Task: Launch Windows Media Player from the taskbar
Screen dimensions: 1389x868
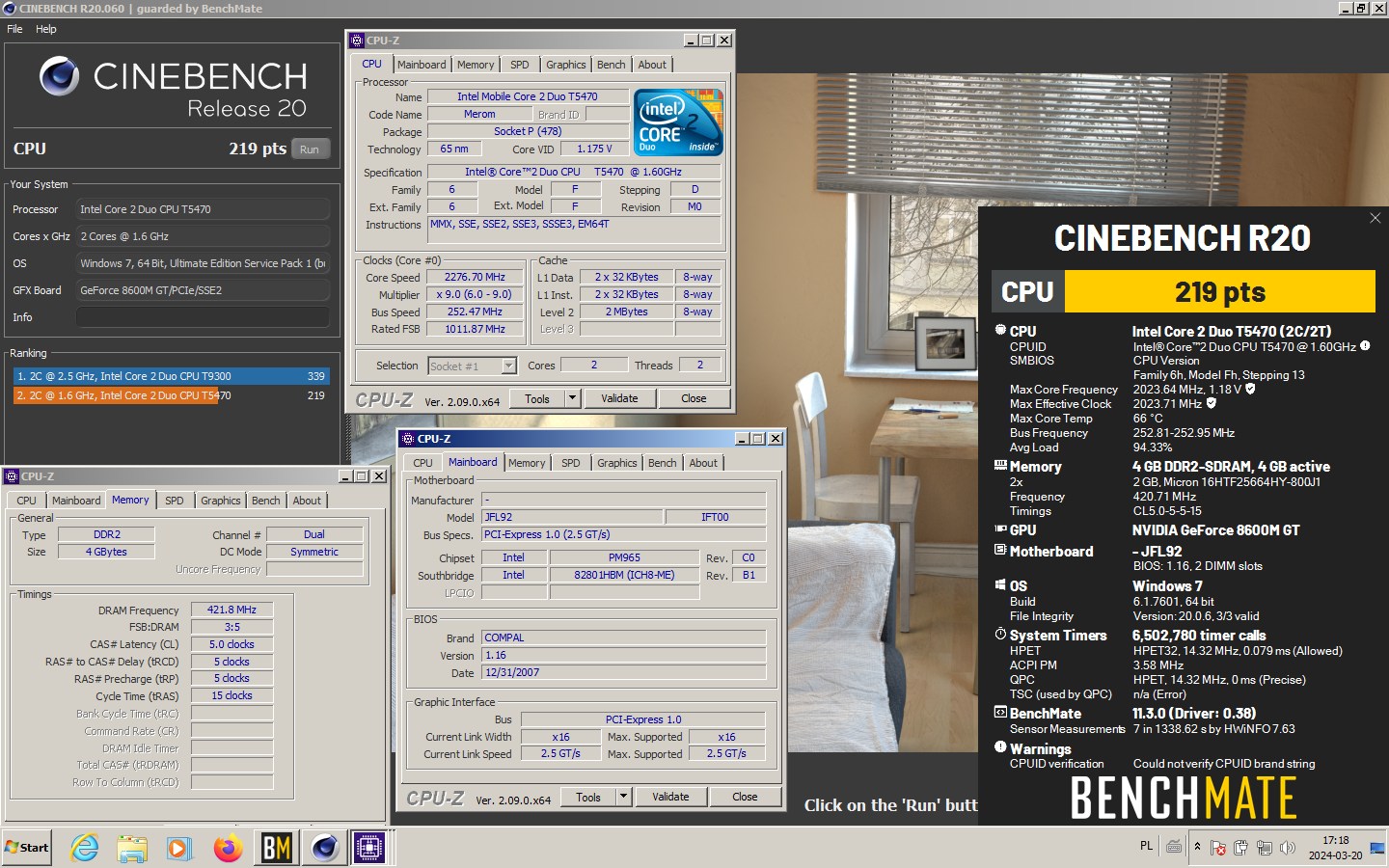Action: [179, 848]
